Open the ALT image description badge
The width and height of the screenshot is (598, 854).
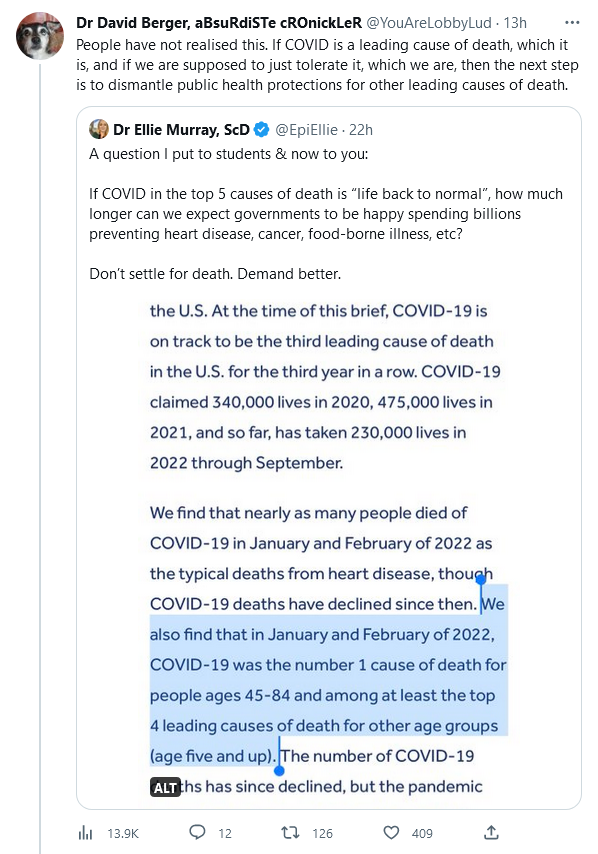[165, 788]
